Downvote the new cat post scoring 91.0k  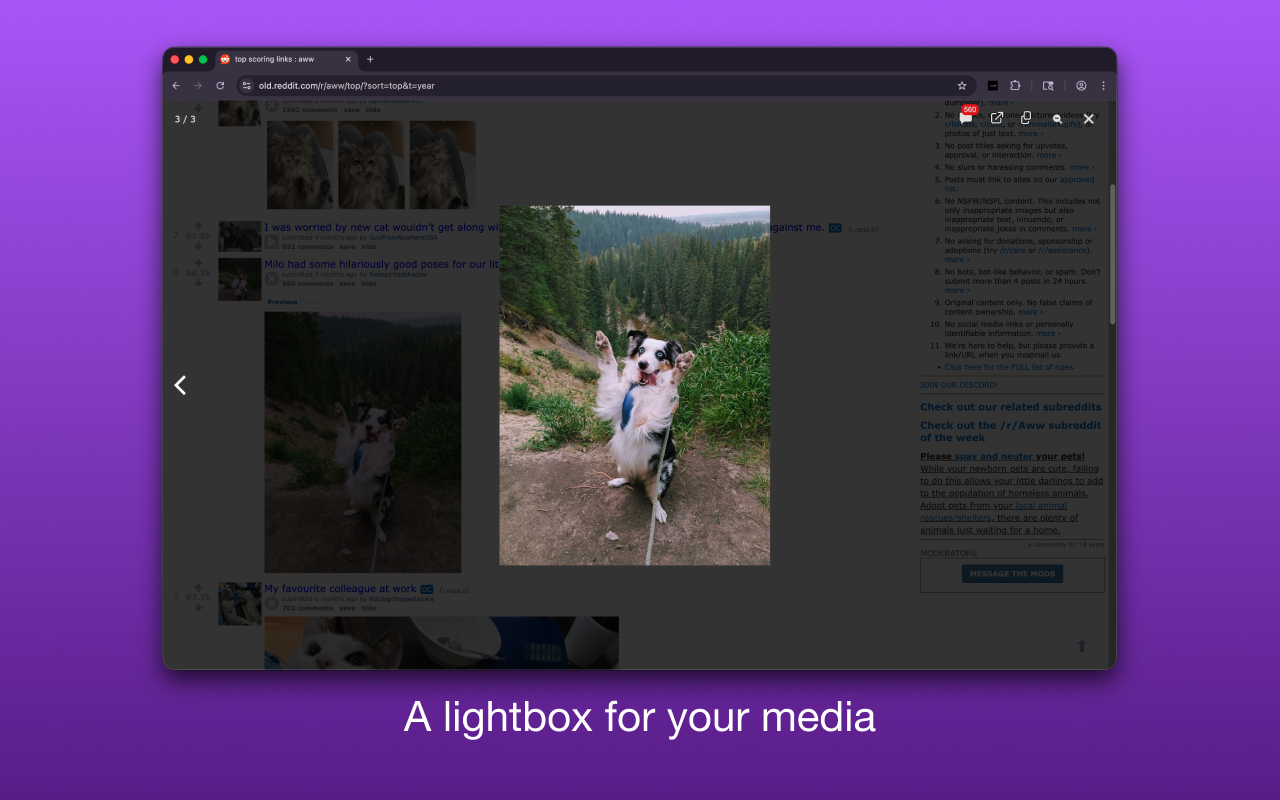198,246
